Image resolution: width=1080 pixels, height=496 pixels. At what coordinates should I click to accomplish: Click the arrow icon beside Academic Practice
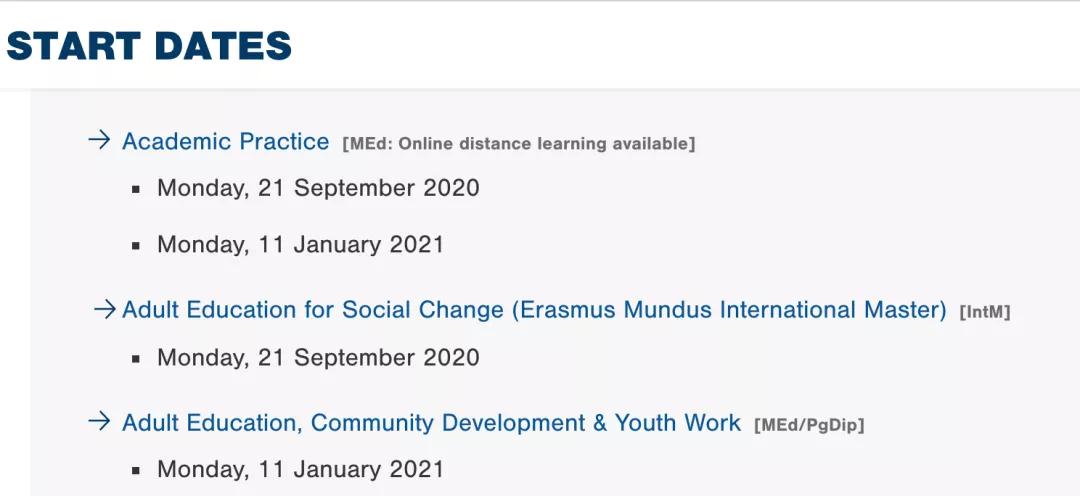(x=99, y=141)
